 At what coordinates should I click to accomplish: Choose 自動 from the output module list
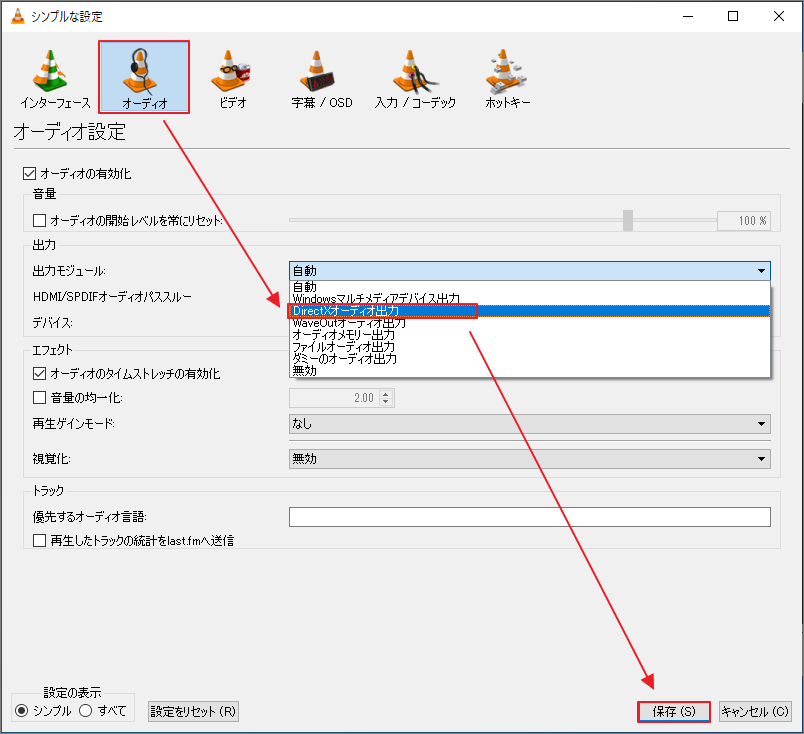[530, 287]
